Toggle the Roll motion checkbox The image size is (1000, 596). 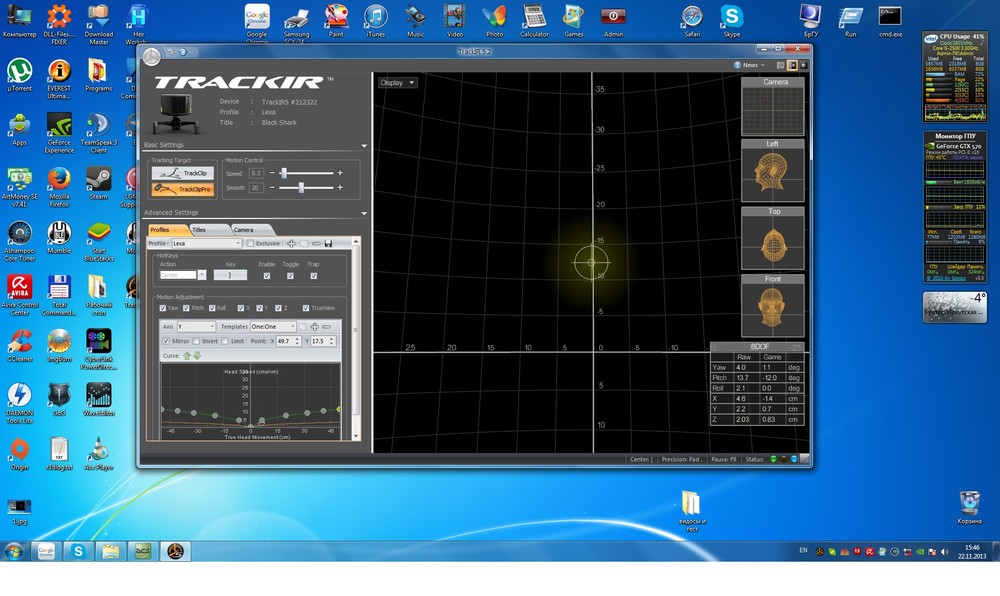pyautogui.click(x=212, y=308)
